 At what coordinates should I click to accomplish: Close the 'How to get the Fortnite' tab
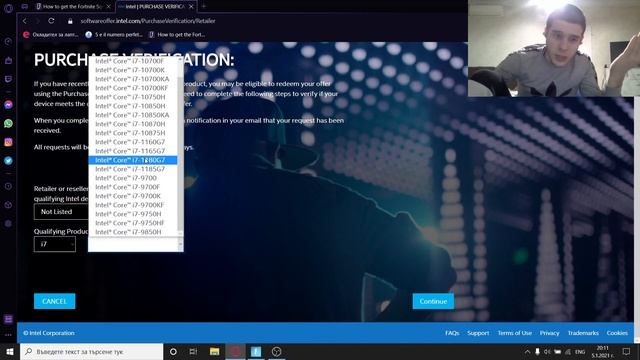tap(108, 7)
